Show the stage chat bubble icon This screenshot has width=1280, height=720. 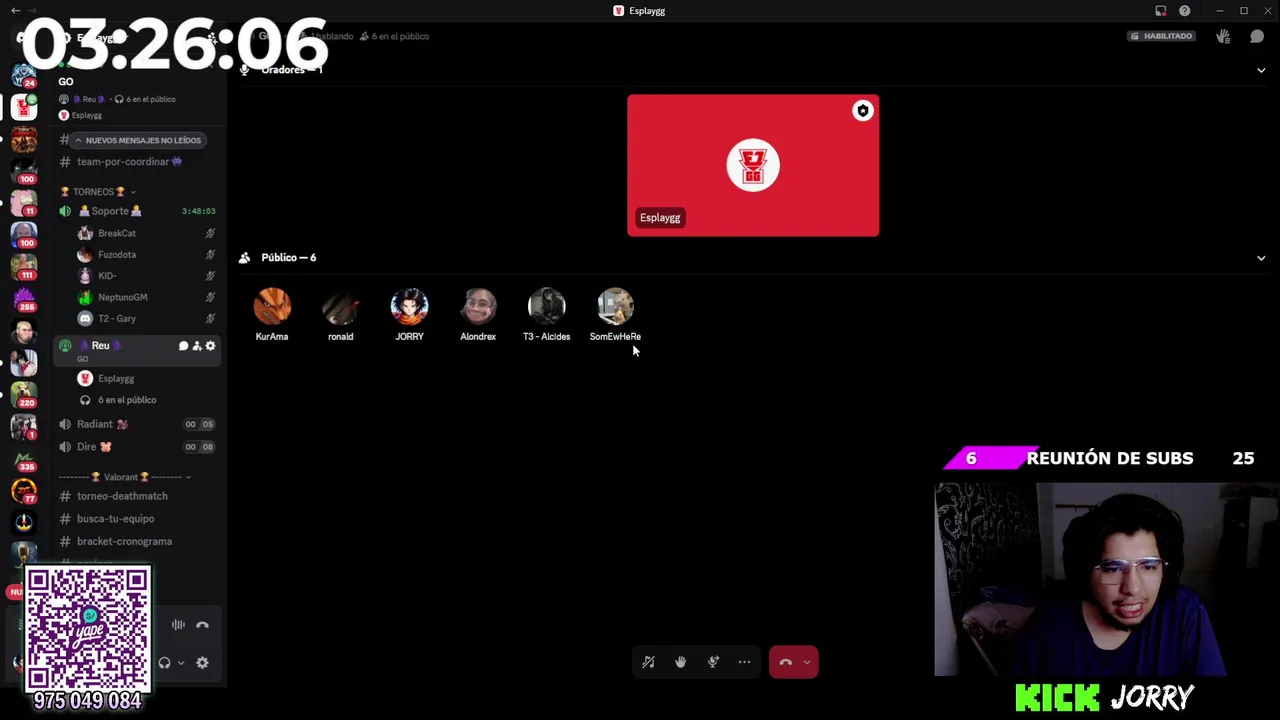(1257, 36)
